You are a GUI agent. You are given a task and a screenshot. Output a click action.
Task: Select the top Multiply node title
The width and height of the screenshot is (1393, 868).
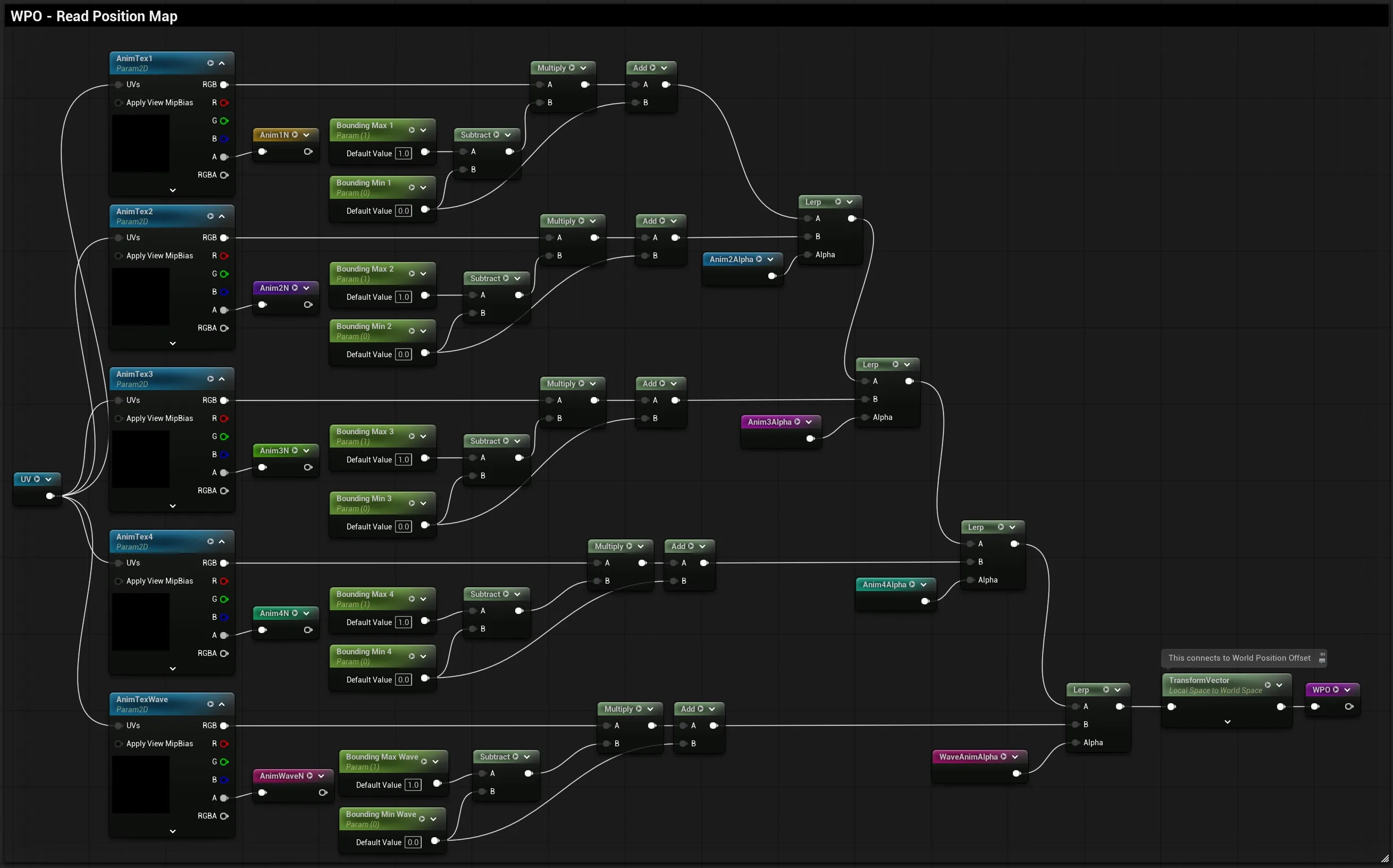tap(551, 68)
